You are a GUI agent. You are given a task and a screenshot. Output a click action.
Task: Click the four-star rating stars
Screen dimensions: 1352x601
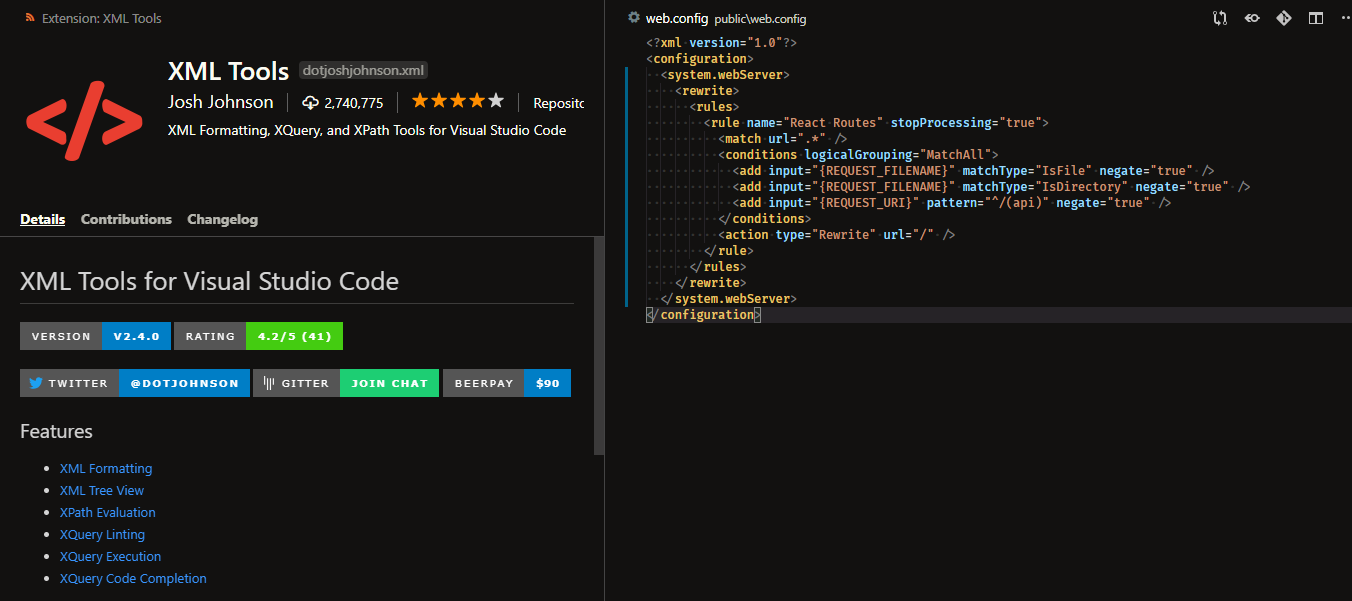click(458, 102)
